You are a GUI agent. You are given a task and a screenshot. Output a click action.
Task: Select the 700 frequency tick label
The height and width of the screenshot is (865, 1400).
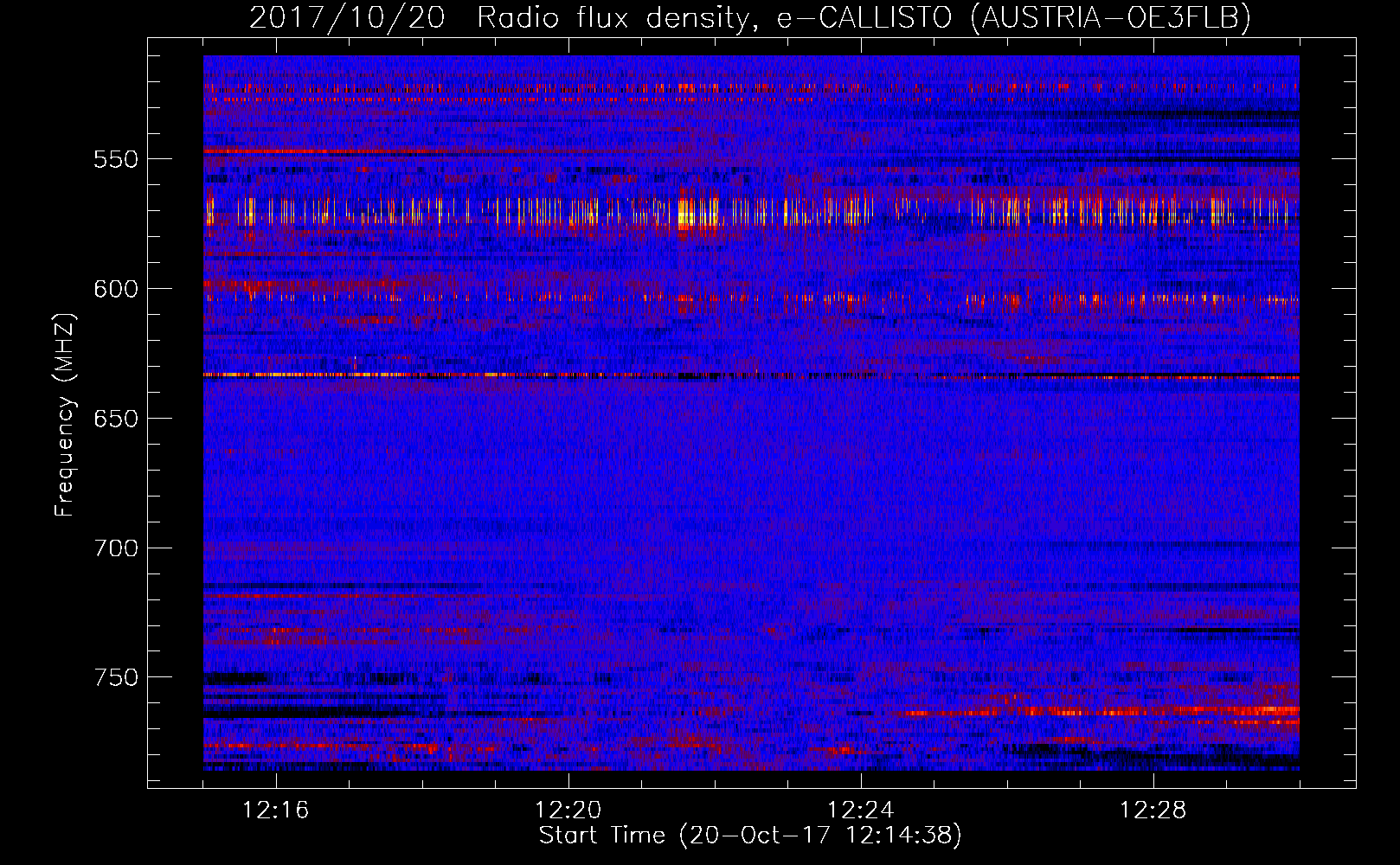pos(116,548)
